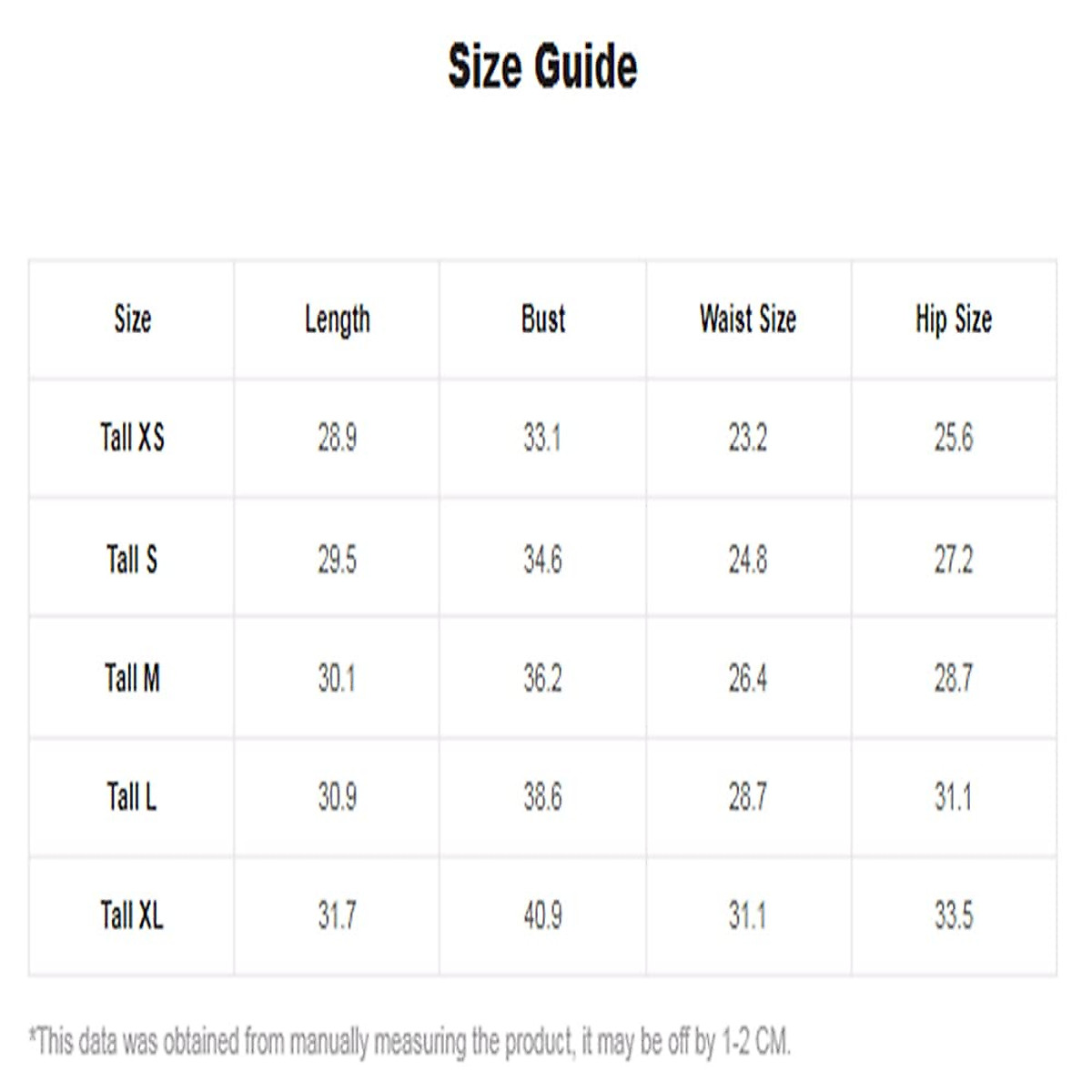The image size is (1092, 1092).
Task: Click the Tall S bust value 34.6
Action: 542,560
